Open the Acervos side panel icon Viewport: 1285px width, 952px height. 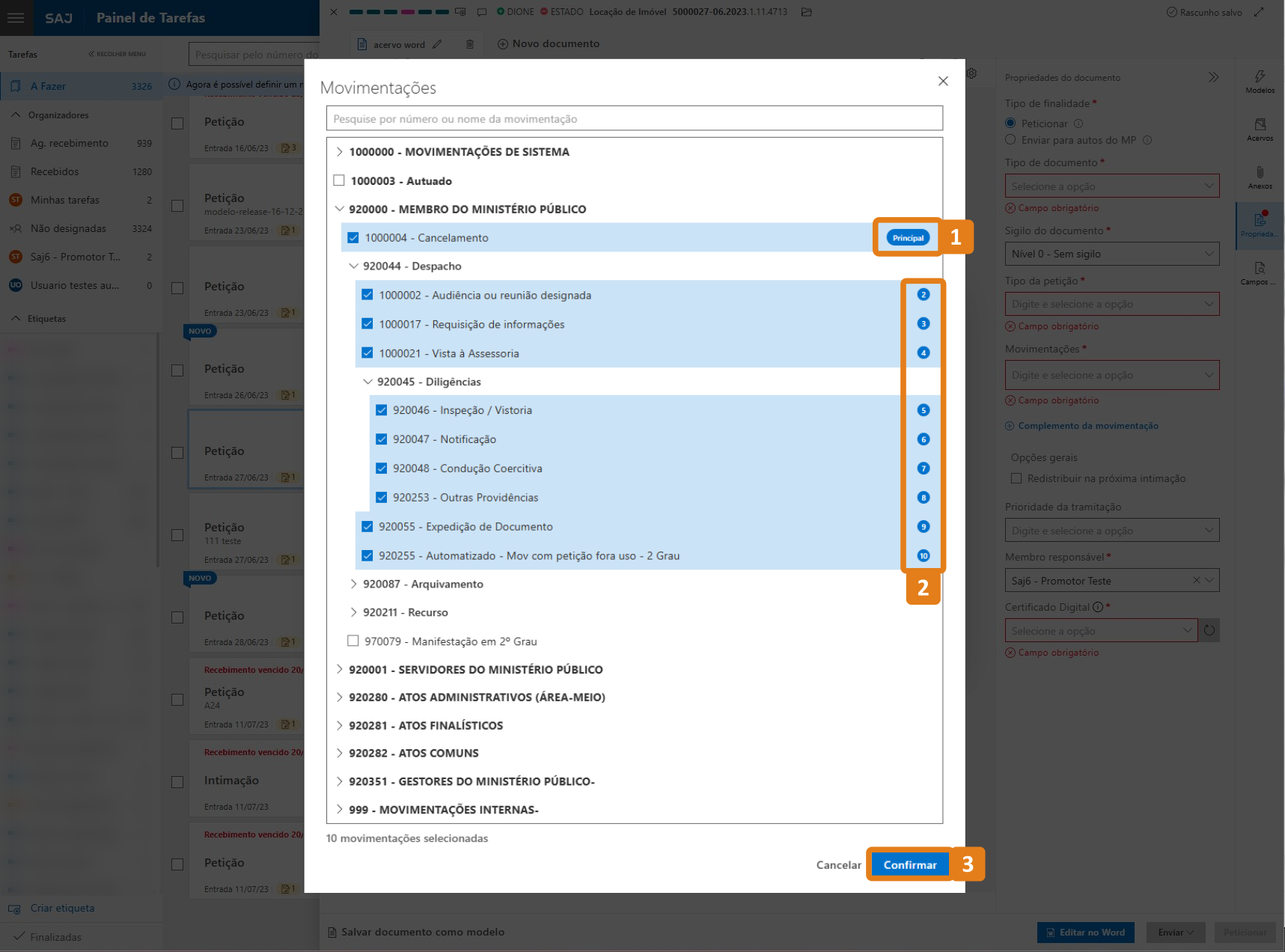[x=1260, y=129]
